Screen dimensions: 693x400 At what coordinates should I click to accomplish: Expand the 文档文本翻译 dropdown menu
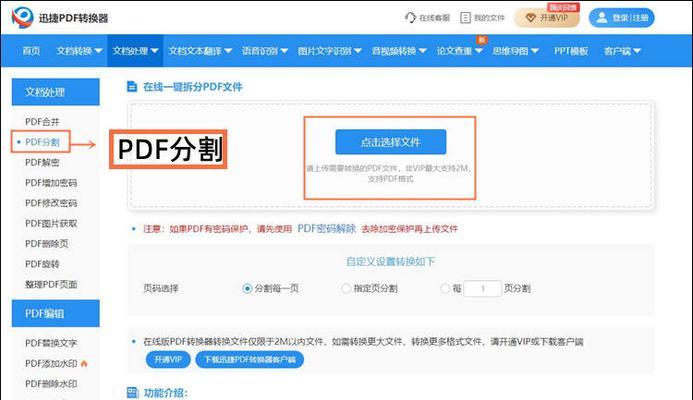point(200,51)
